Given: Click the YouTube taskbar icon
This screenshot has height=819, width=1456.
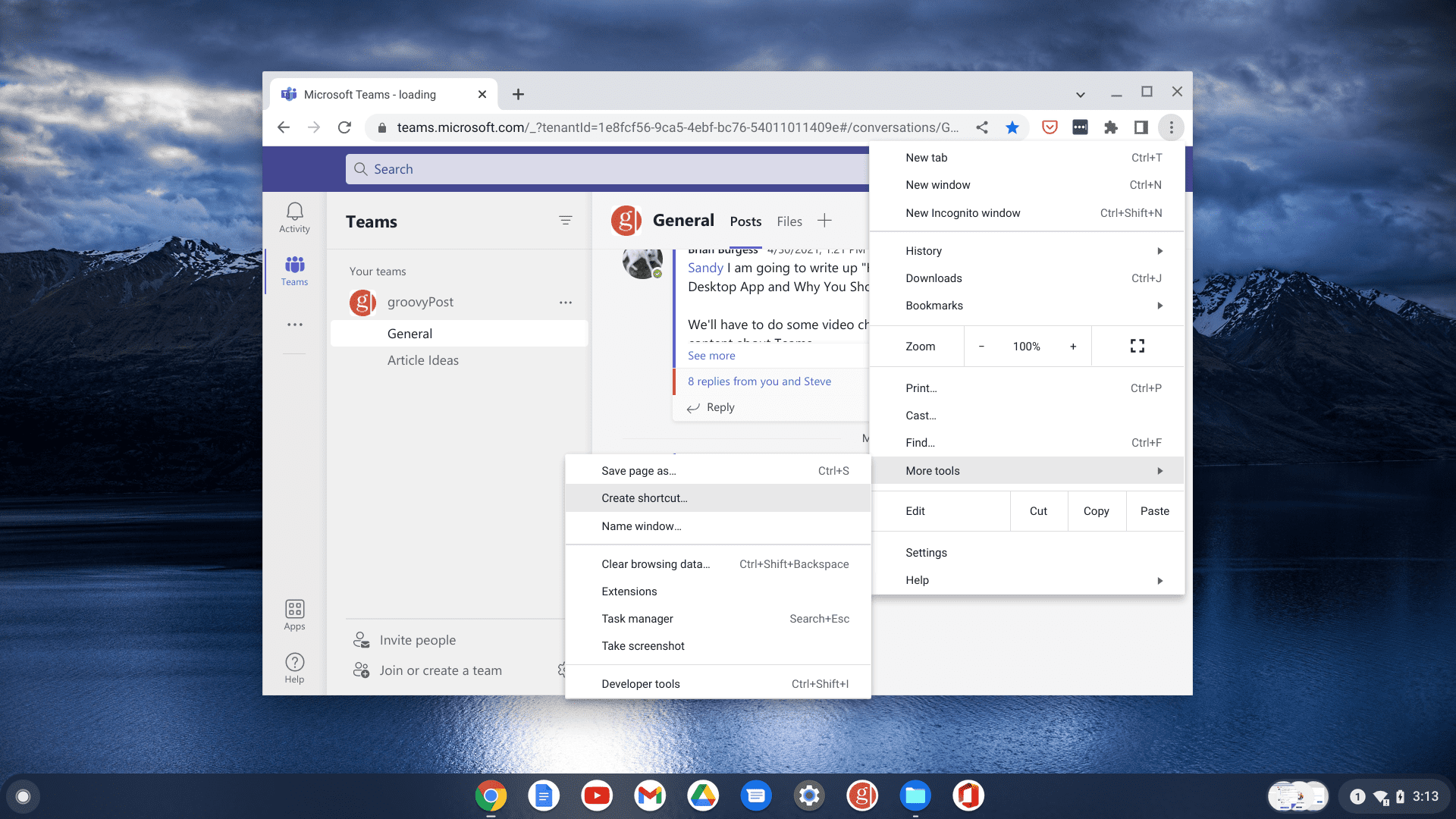Looking at the screenshot, I should [599, 796].
